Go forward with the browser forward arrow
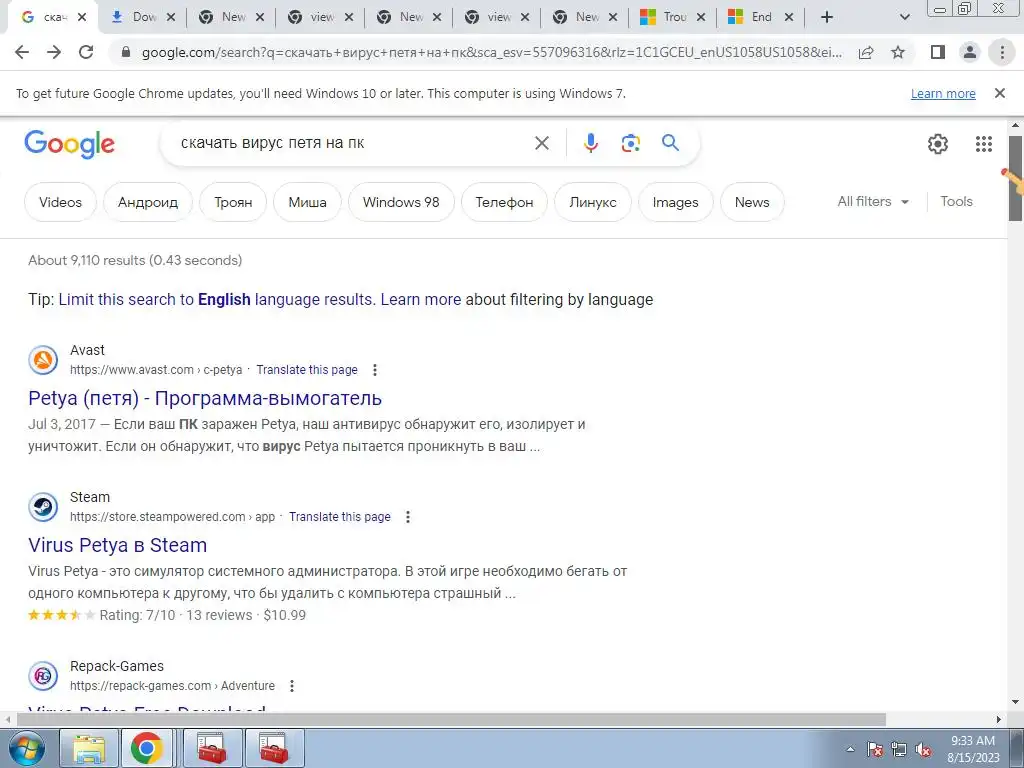Image resolution: width=1024 pixels, height=768 pixels. coord(54,52)
